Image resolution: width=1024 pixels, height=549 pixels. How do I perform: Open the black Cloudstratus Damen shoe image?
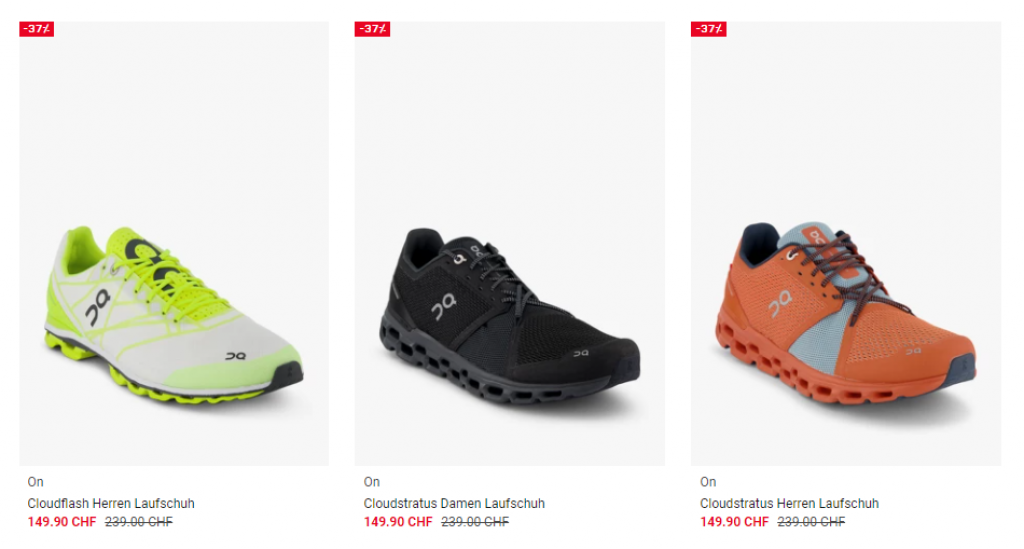(509, 243)
